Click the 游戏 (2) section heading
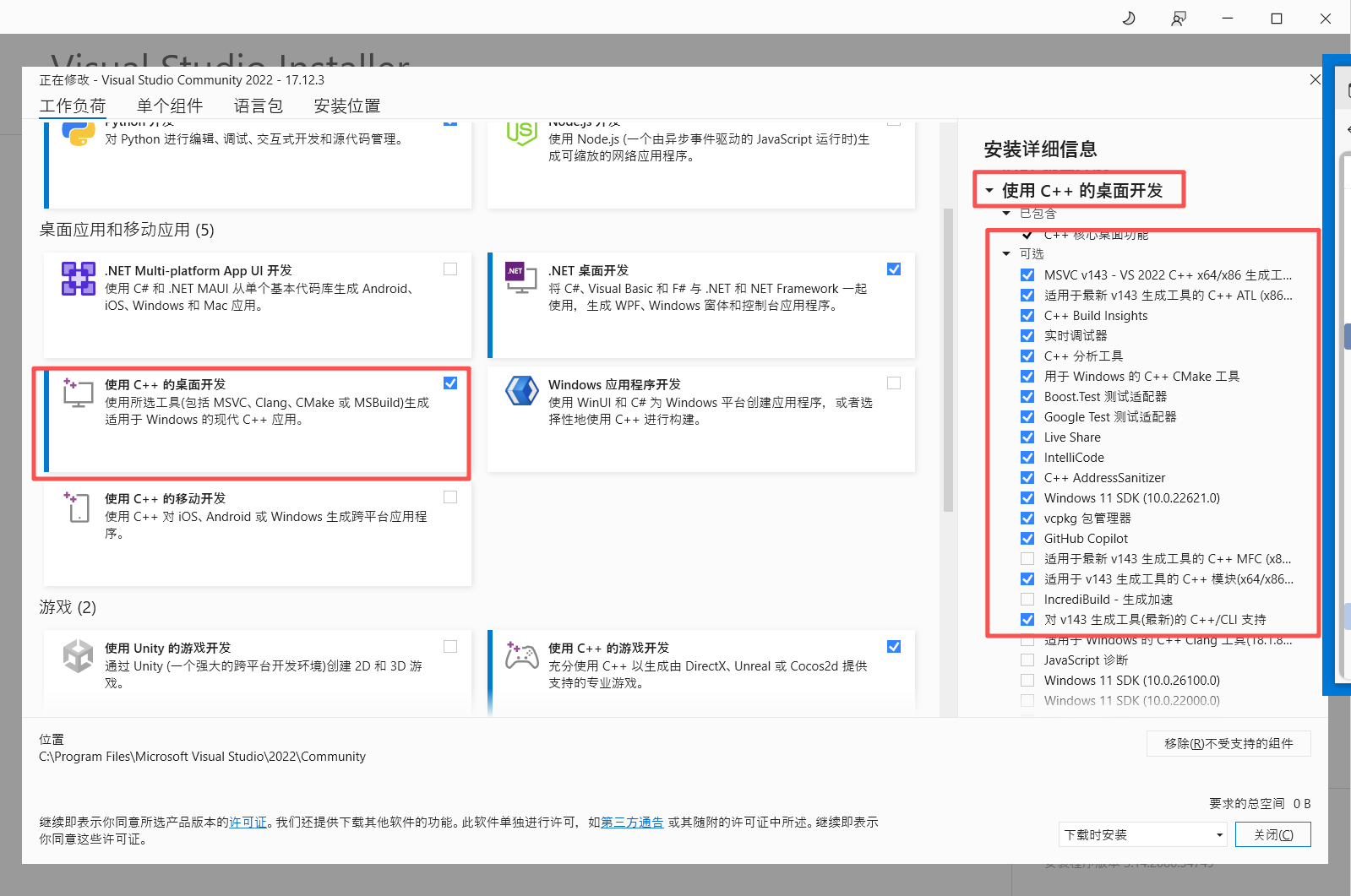Image resolution: width=1351 pixels, height=896 pixels. [x=68, y=607]
